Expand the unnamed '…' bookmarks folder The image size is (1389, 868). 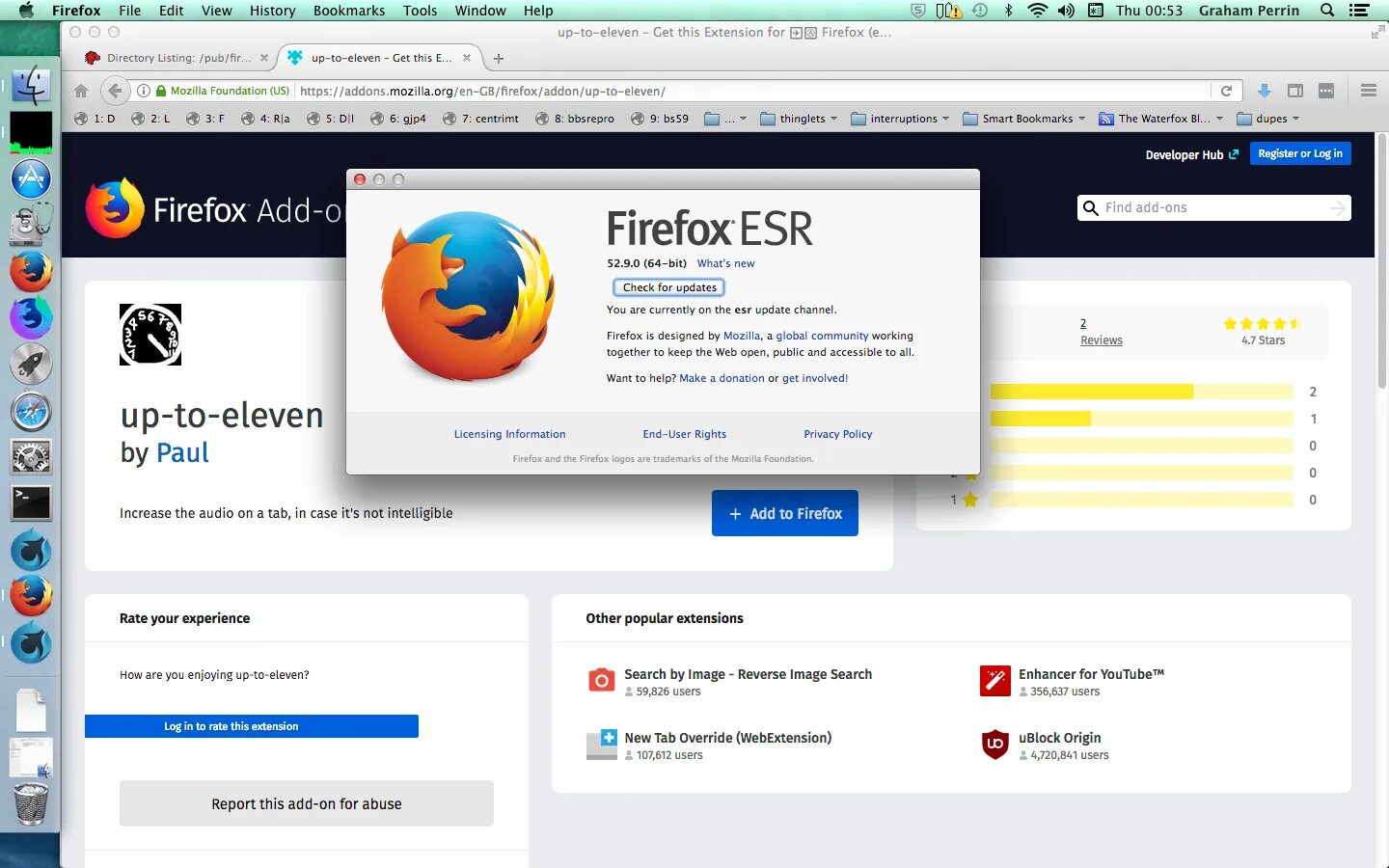(725, 119)
